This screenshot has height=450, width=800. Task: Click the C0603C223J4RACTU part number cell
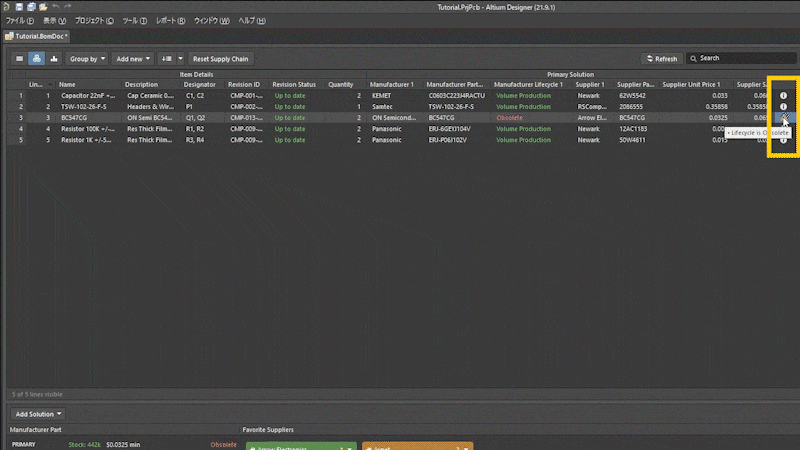coord(457,95)
